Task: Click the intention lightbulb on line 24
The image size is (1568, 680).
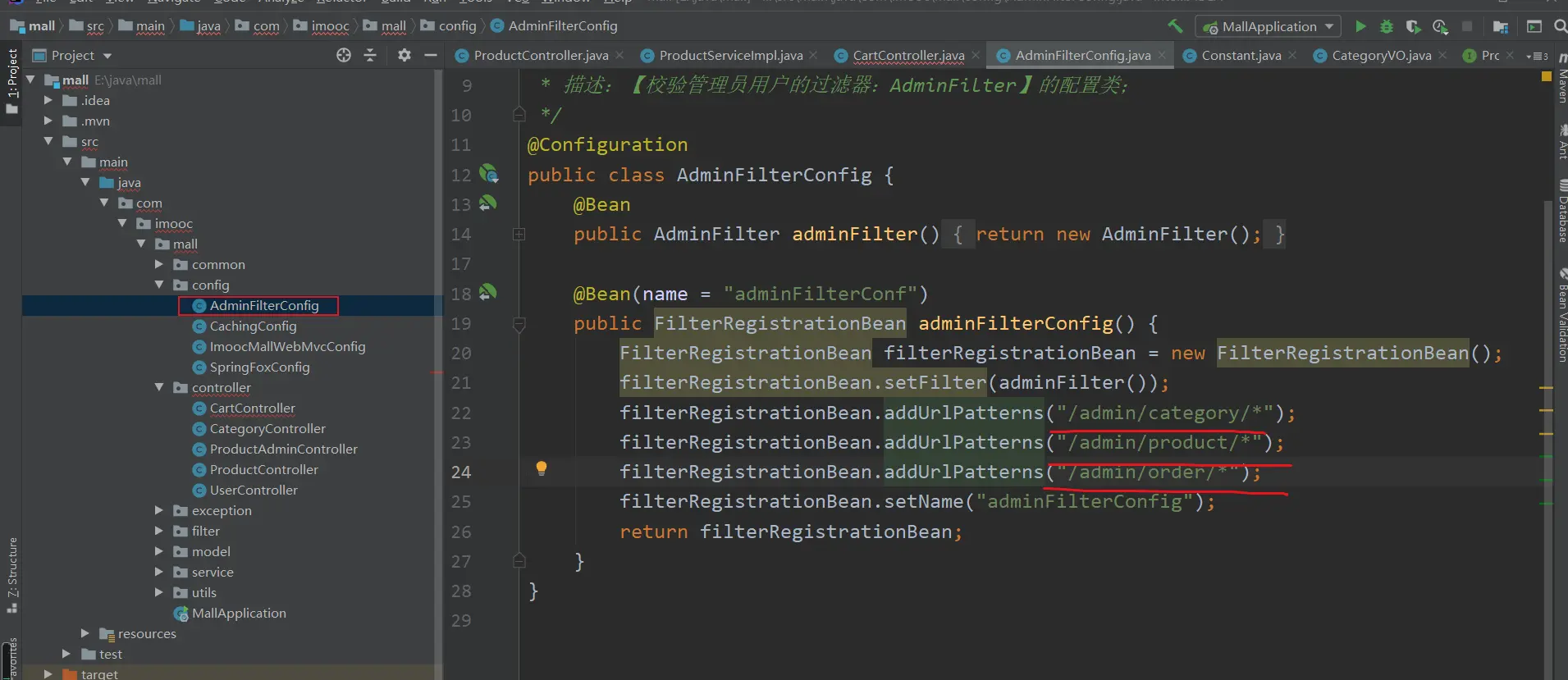Action: coord(542,468)
